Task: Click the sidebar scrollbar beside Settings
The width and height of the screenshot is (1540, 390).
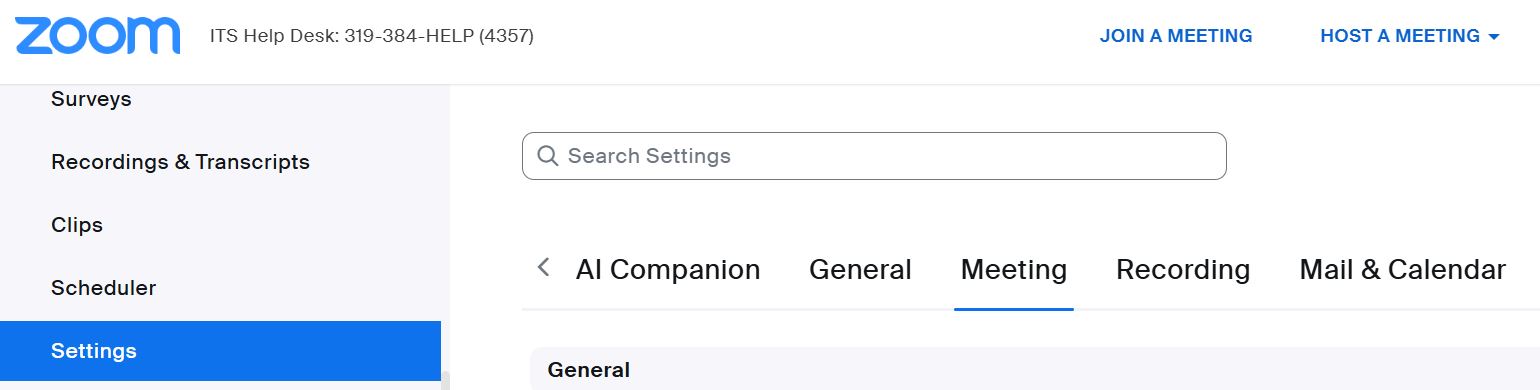Action: (446, 380)
